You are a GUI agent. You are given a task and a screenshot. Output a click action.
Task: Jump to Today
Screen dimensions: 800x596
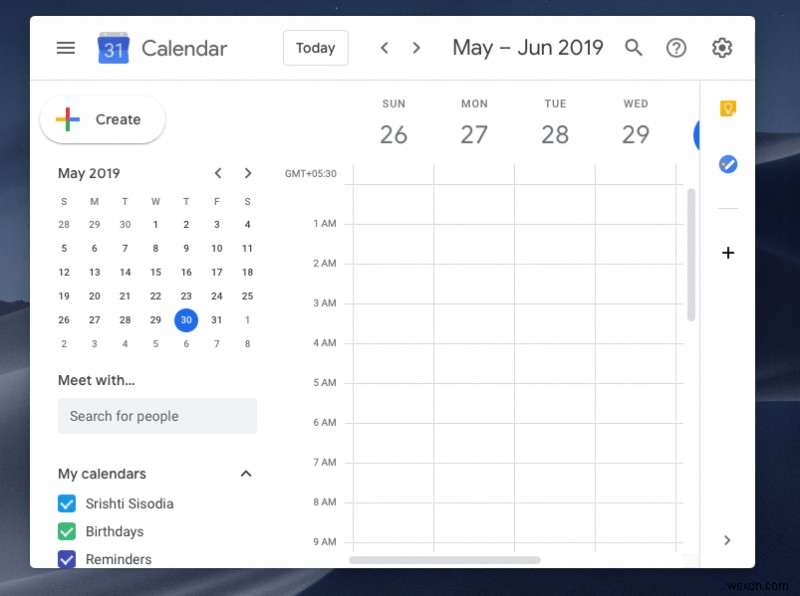pyautogui.click(x=316, y=48)
